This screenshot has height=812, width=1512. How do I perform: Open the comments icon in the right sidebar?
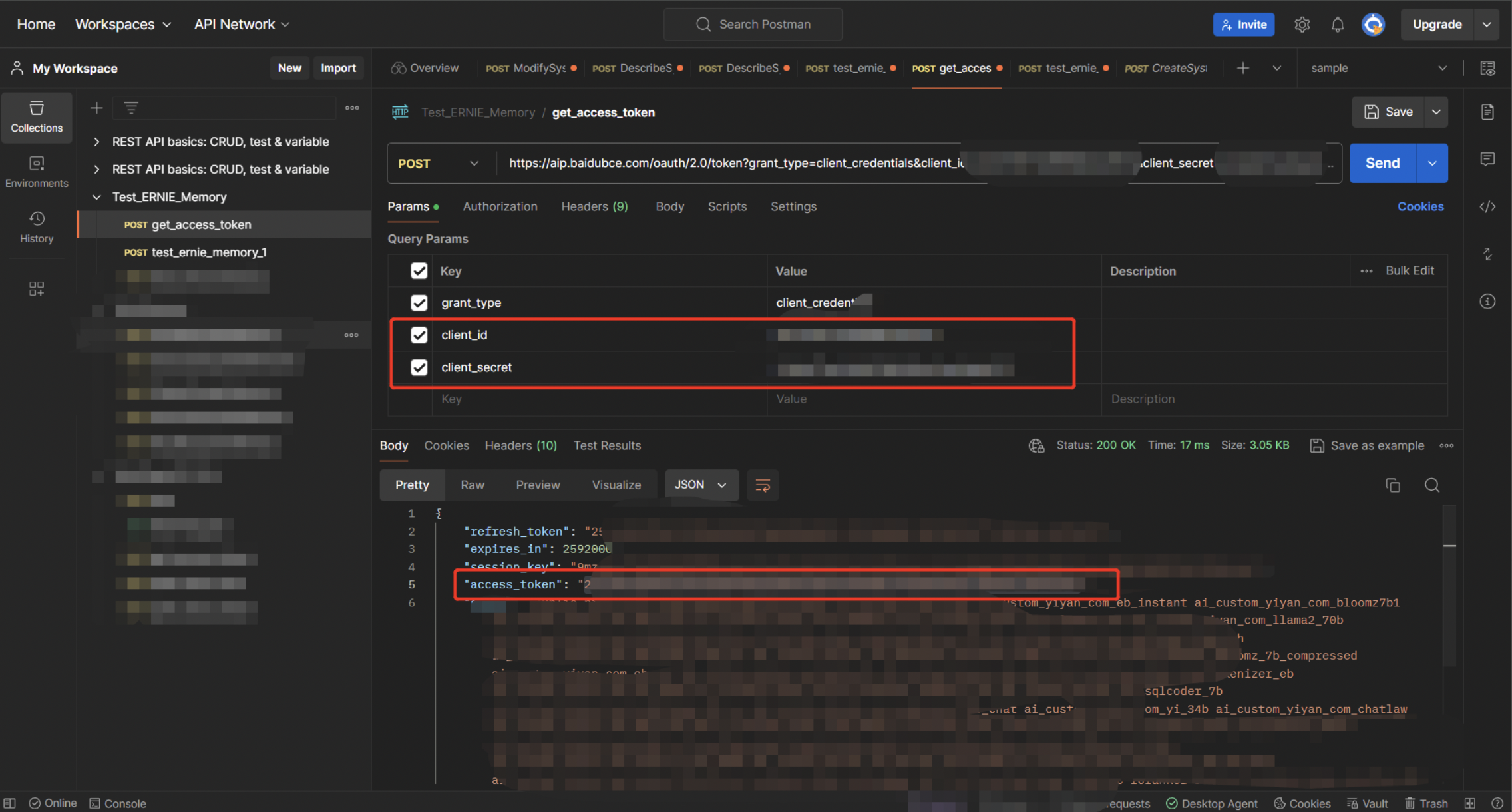[x=1487, y=159]
